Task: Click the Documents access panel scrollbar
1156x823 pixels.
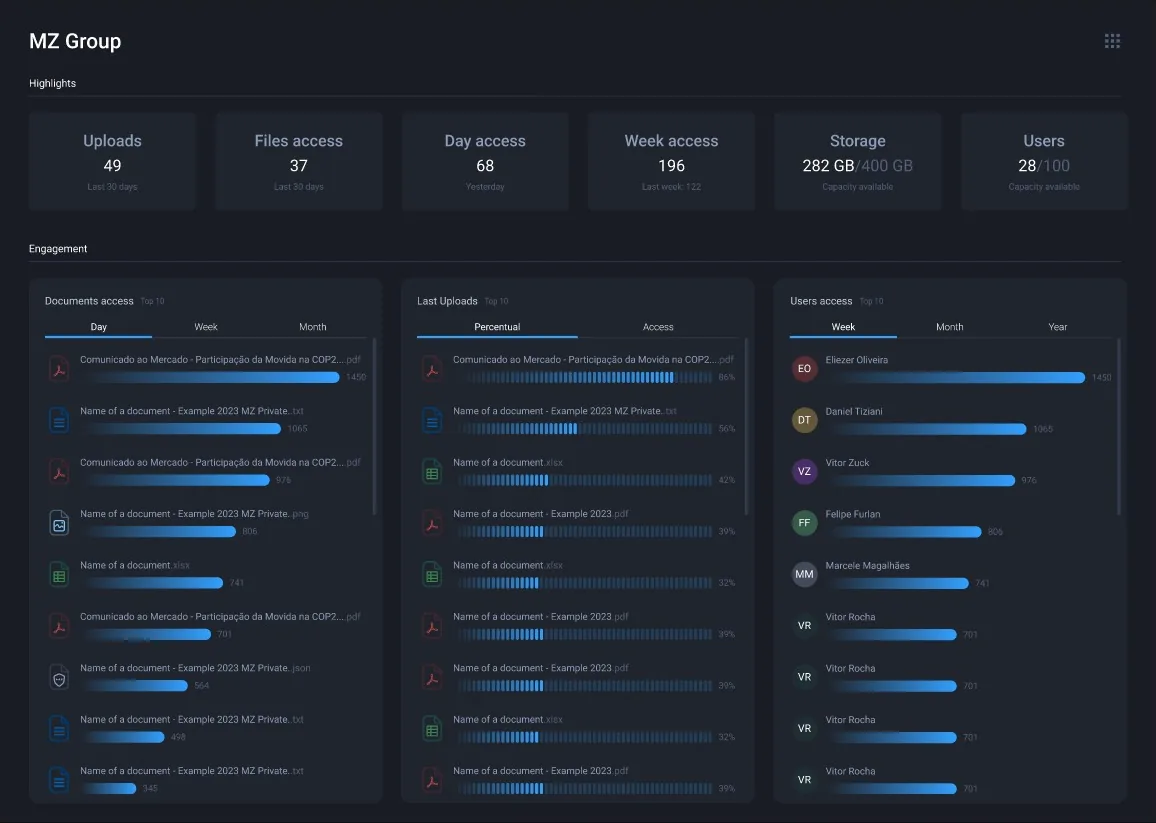Action: [x=374, y=426]
